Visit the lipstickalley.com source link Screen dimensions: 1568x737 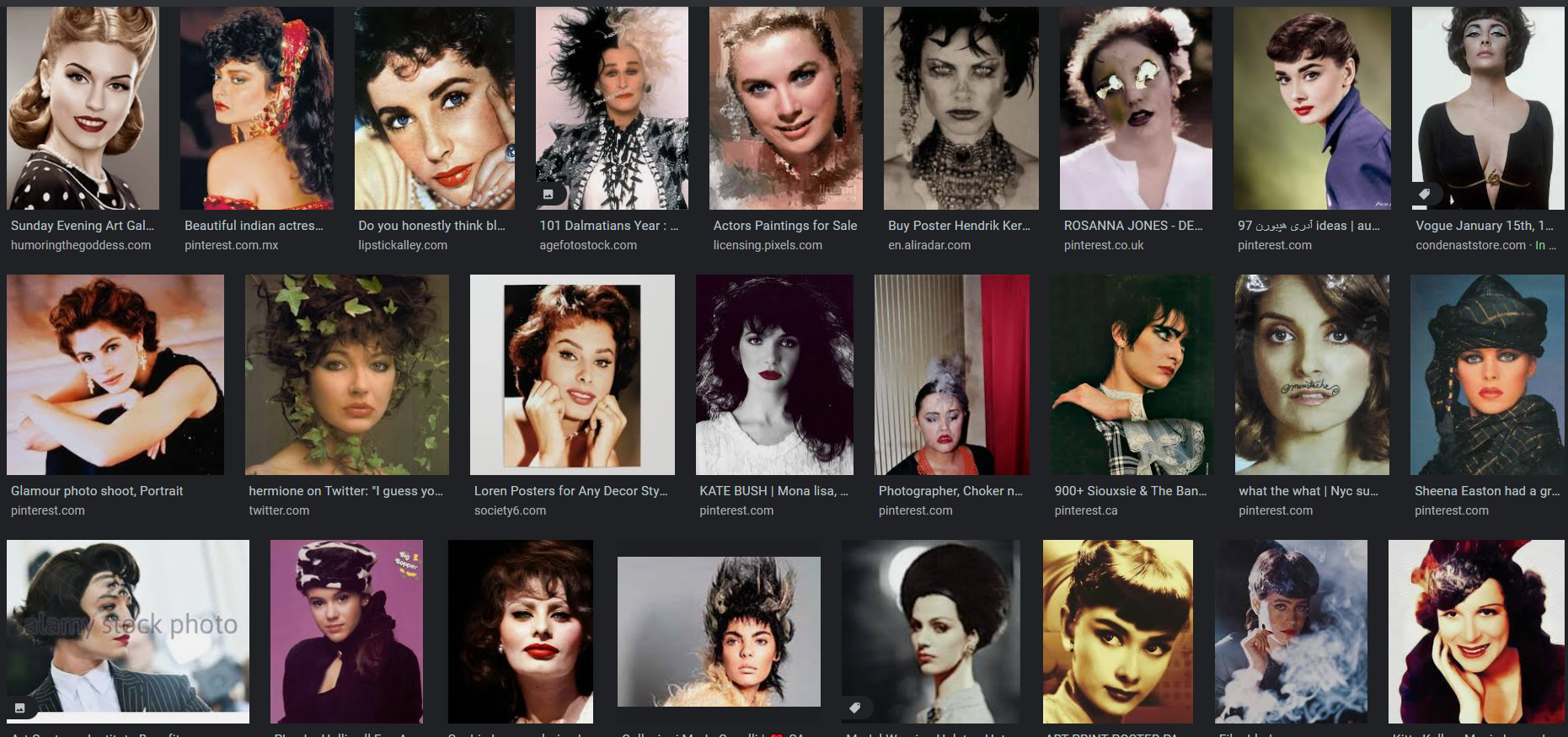[x=403, y=245]
